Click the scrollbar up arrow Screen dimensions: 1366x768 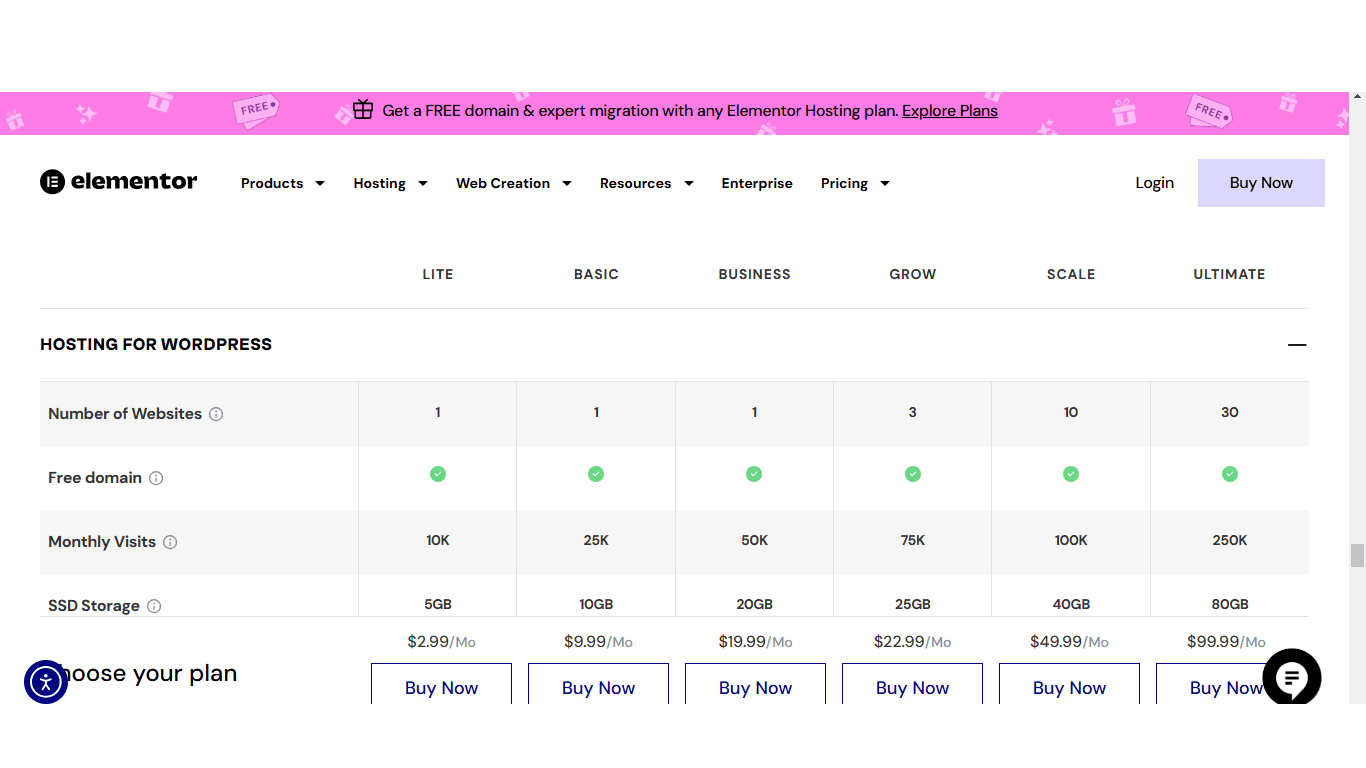[x=1357, y=99]
